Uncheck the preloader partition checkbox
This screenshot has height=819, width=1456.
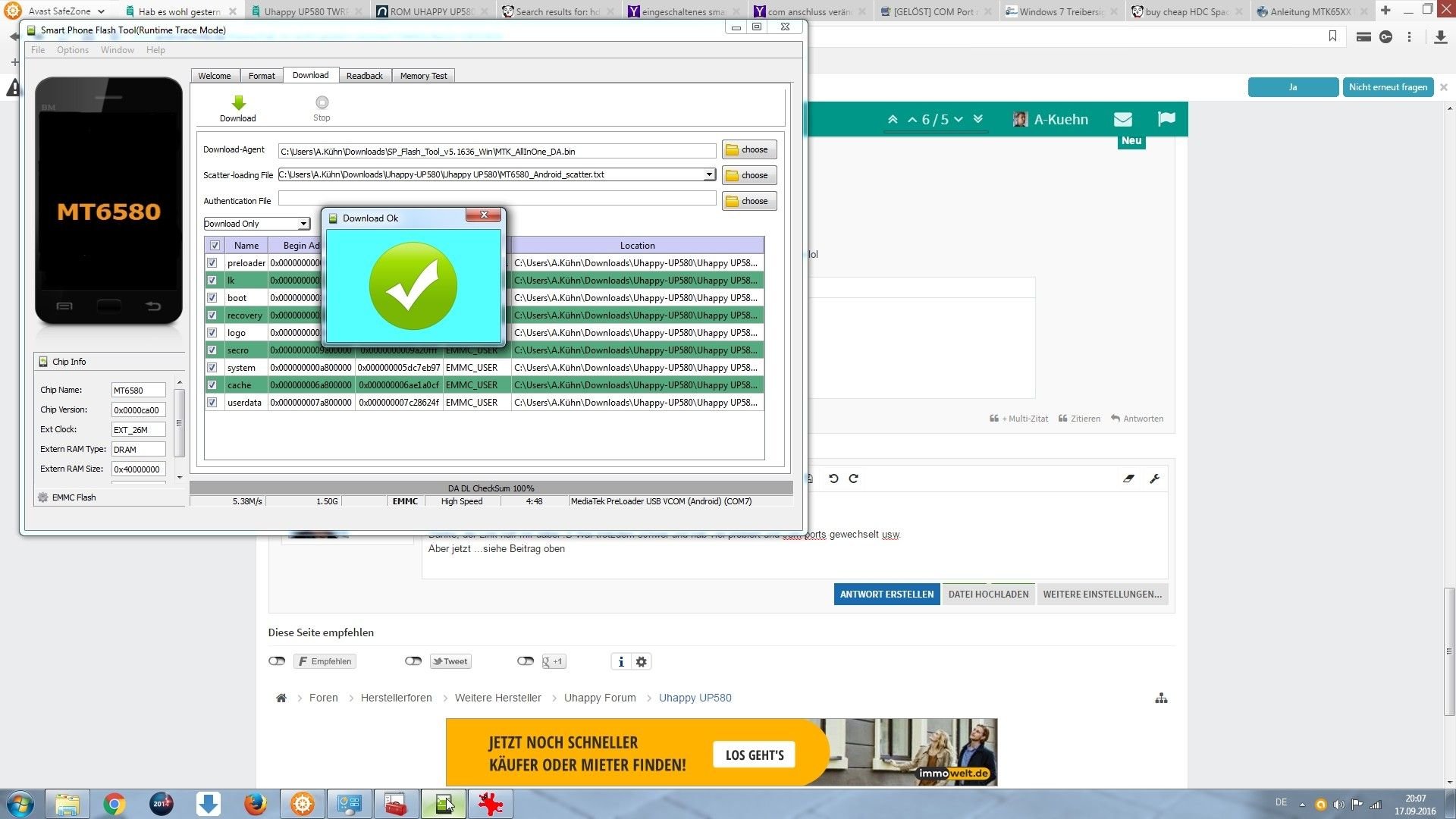[212, 263]
